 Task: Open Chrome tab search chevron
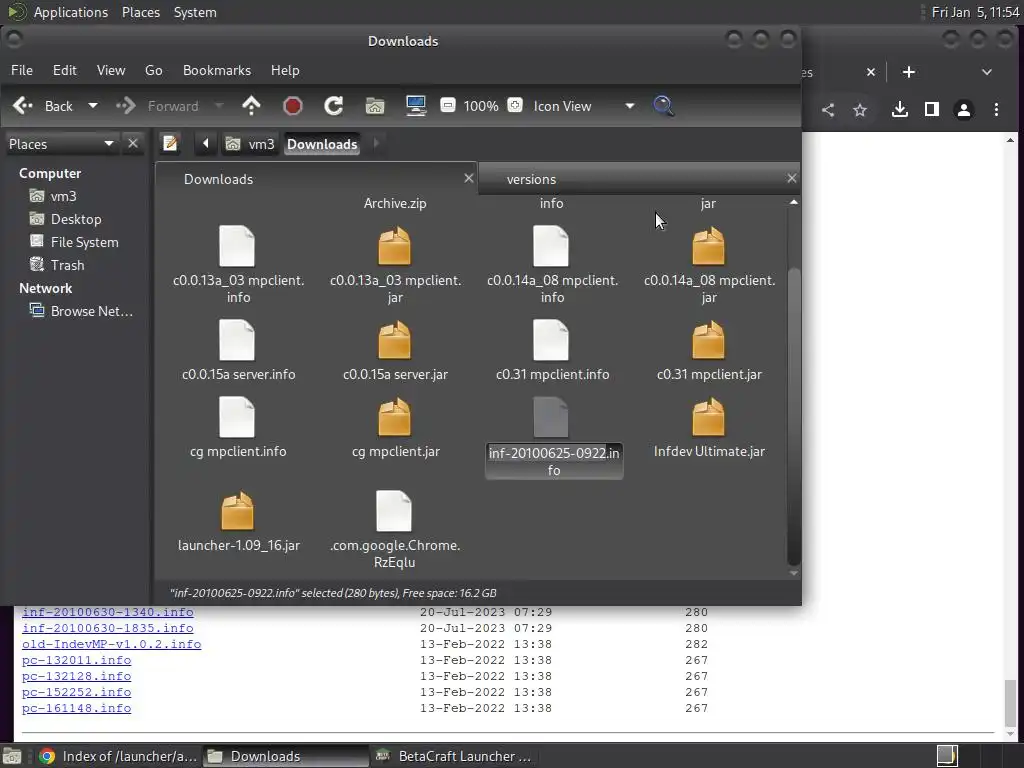[987, 72]
